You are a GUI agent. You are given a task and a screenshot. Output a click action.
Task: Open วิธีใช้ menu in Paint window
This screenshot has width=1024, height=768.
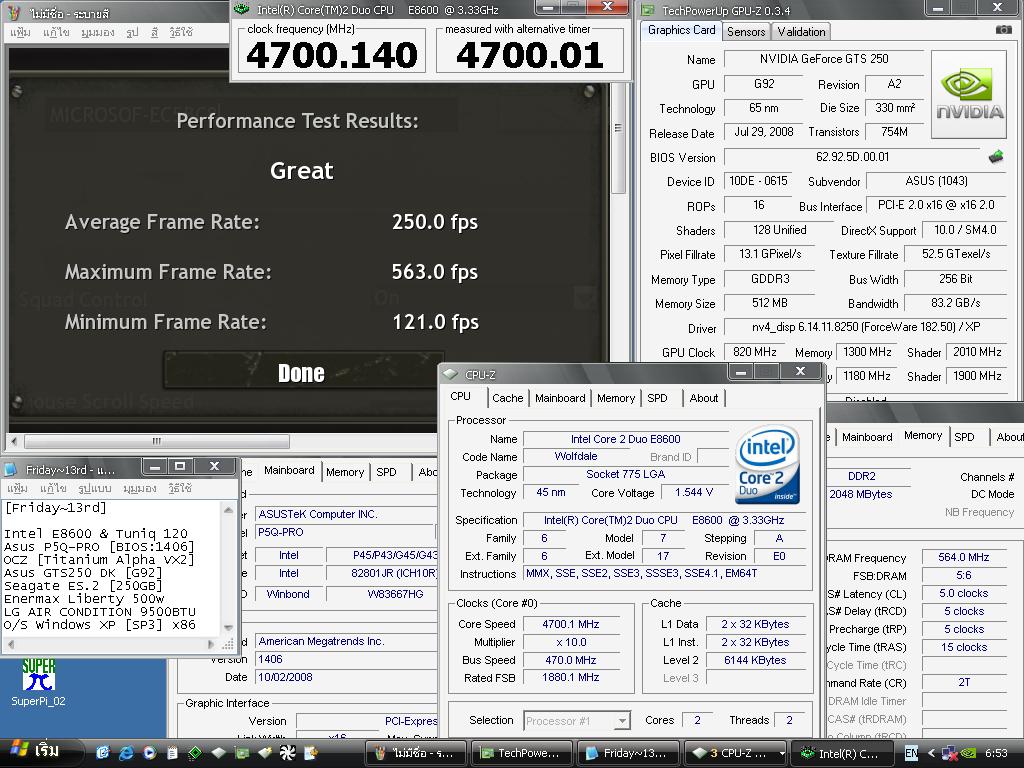[180, 32]
